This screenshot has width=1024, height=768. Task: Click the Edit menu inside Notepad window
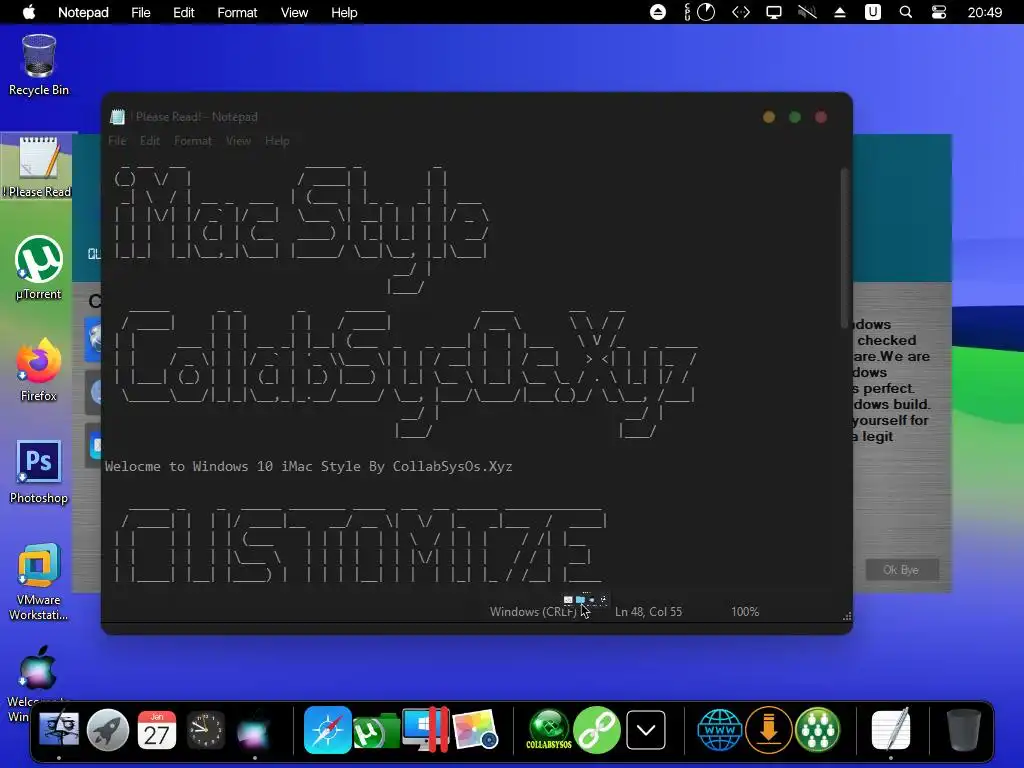click(x=150, y=141)
